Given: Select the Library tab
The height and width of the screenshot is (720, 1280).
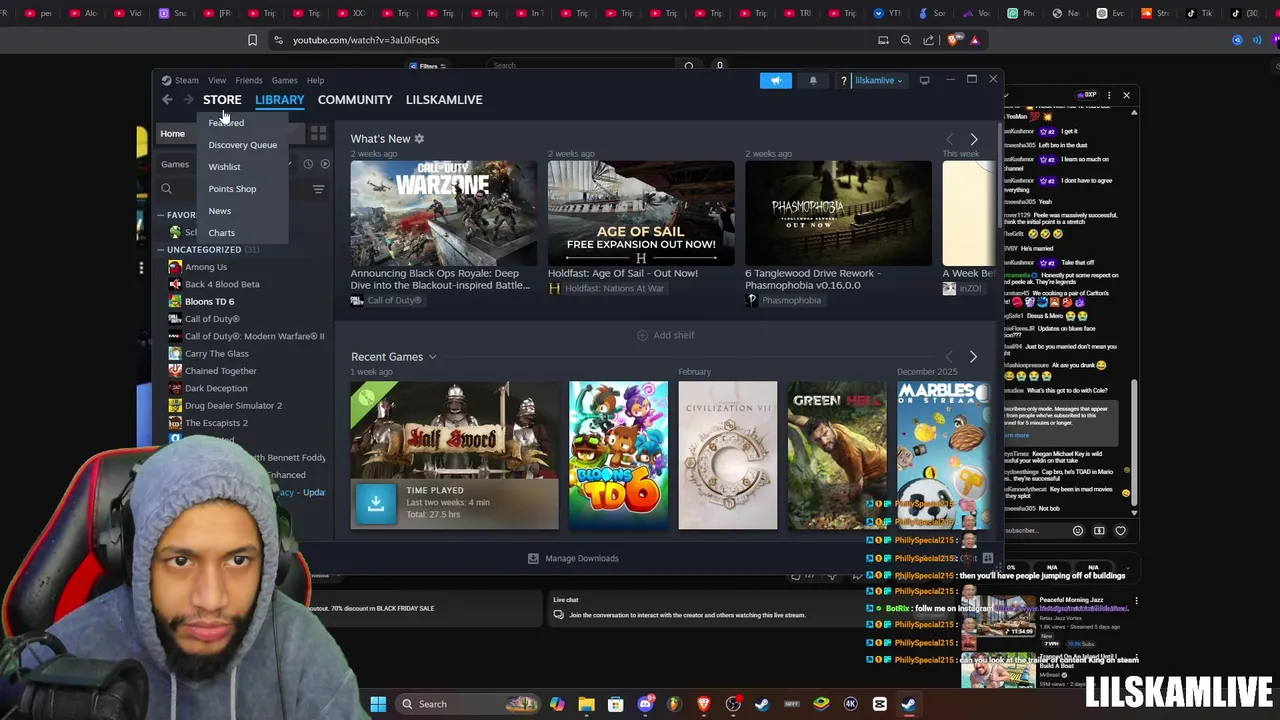Looking at the screenshot, I should (279, 99).
